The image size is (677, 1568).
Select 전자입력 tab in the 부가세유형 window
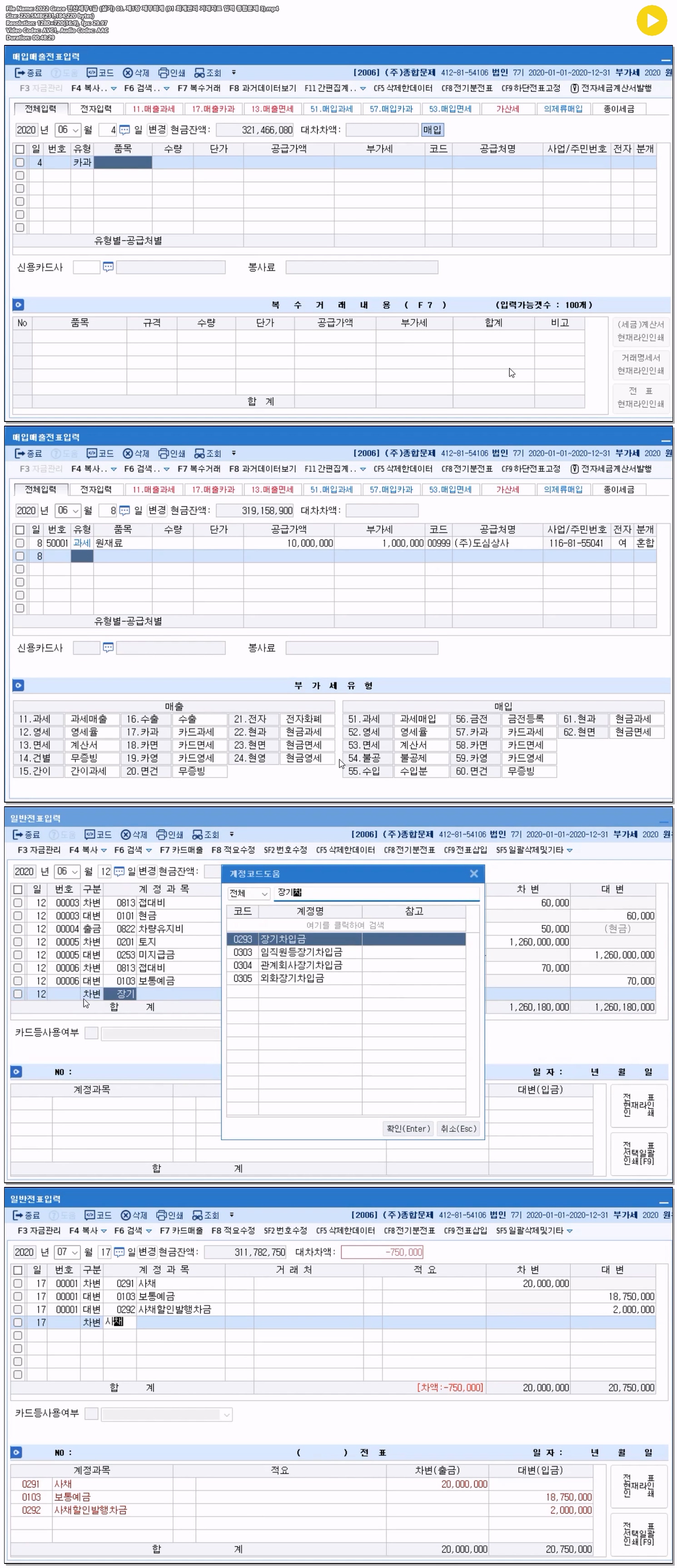tap(95, 489)
